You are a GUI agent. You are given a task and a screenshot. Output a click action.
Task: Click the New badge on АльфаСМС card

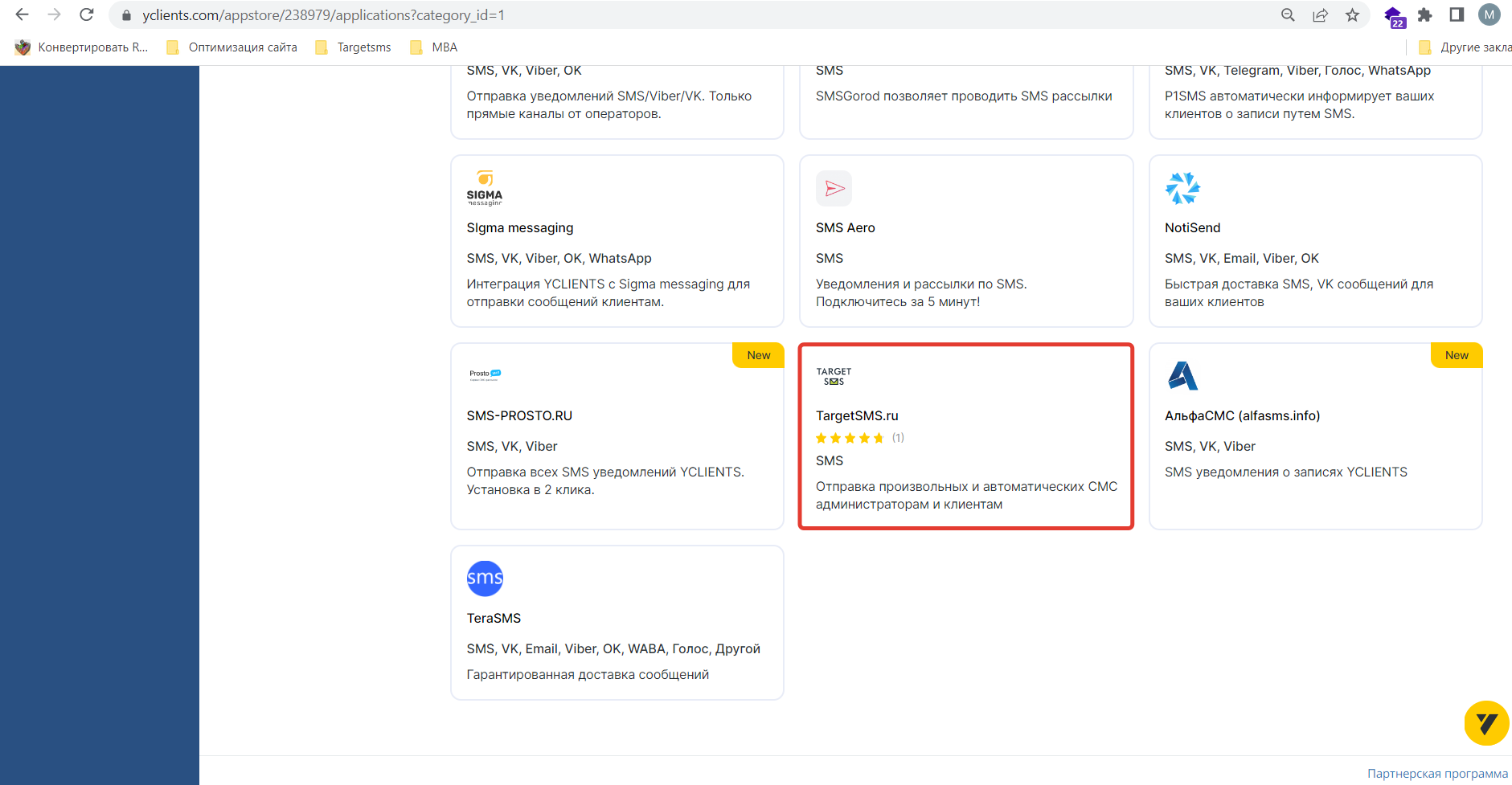[1457, 355]
